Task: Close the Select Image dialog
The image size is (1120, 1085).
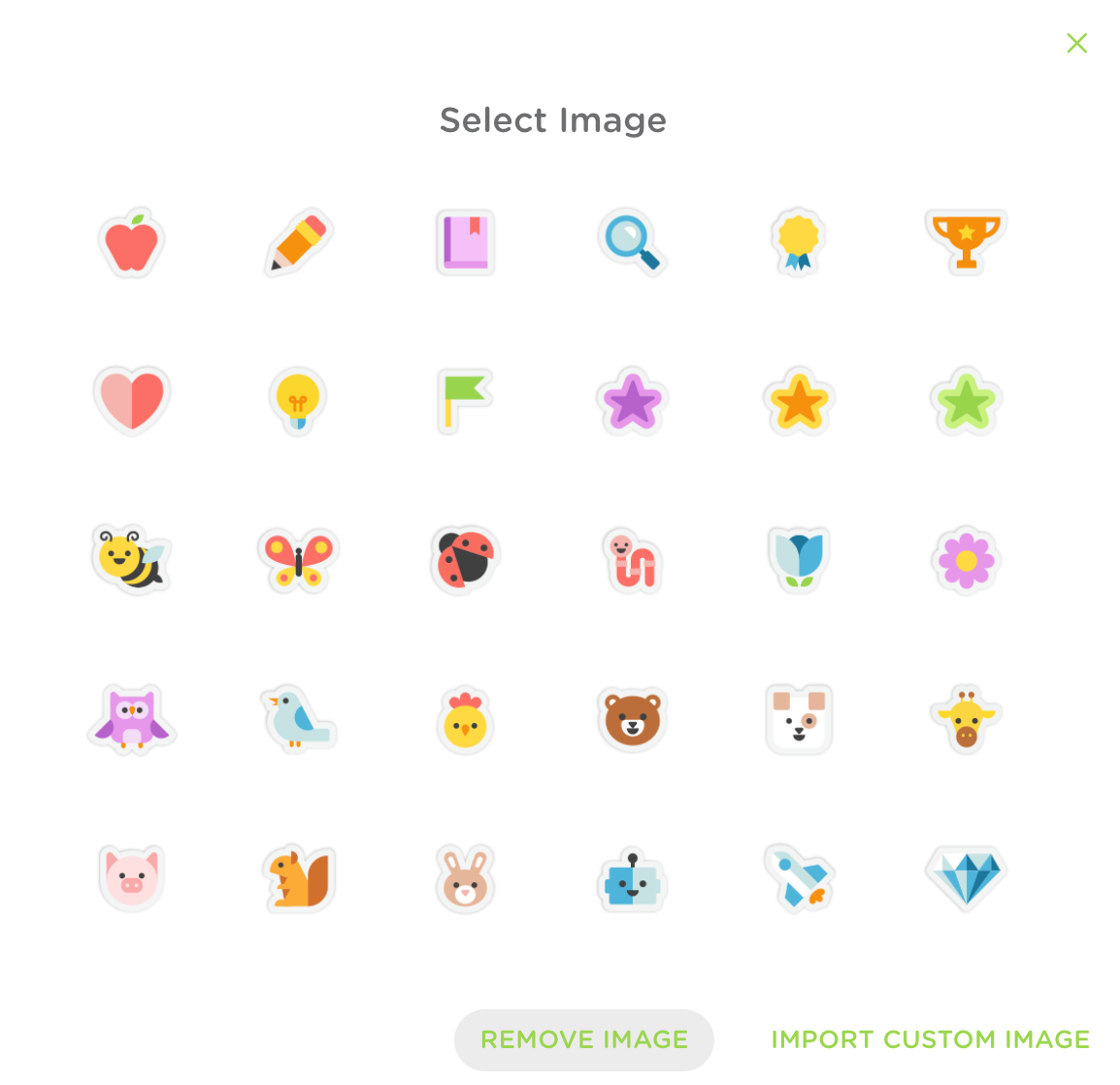Action: tap(1076, 43)
